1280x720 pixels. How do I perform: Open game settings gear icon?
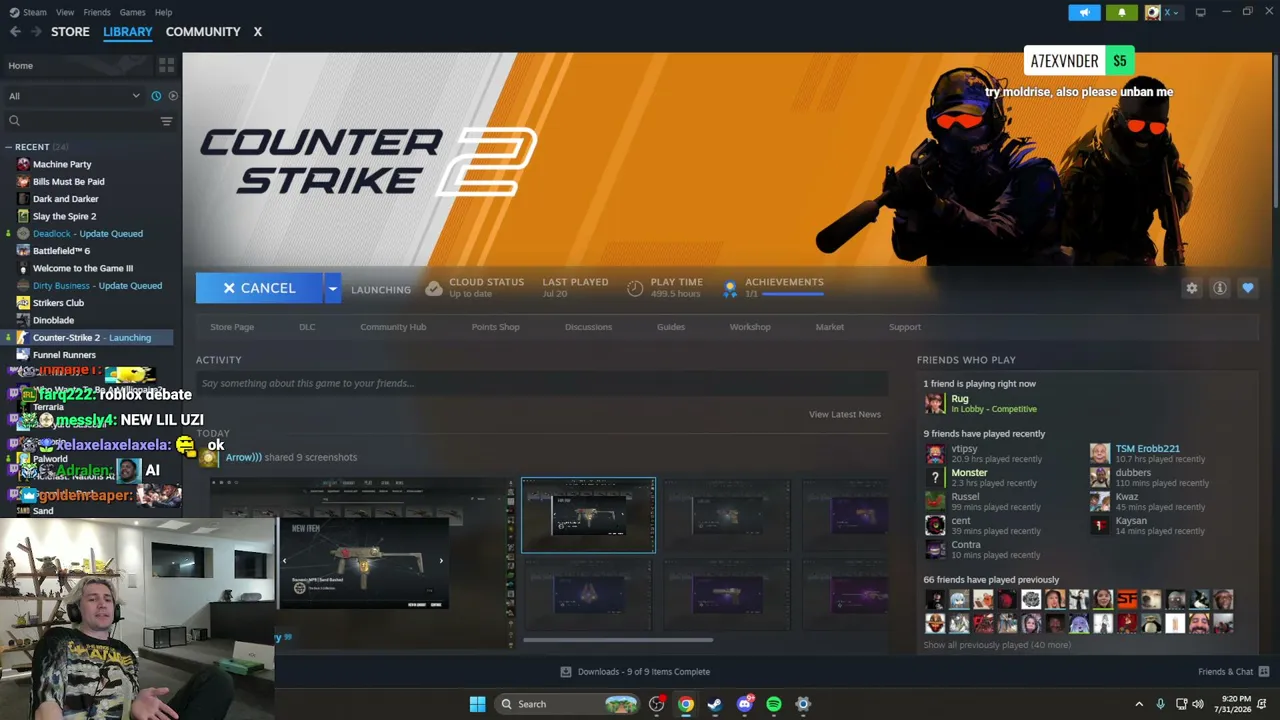coord(1192,288)
